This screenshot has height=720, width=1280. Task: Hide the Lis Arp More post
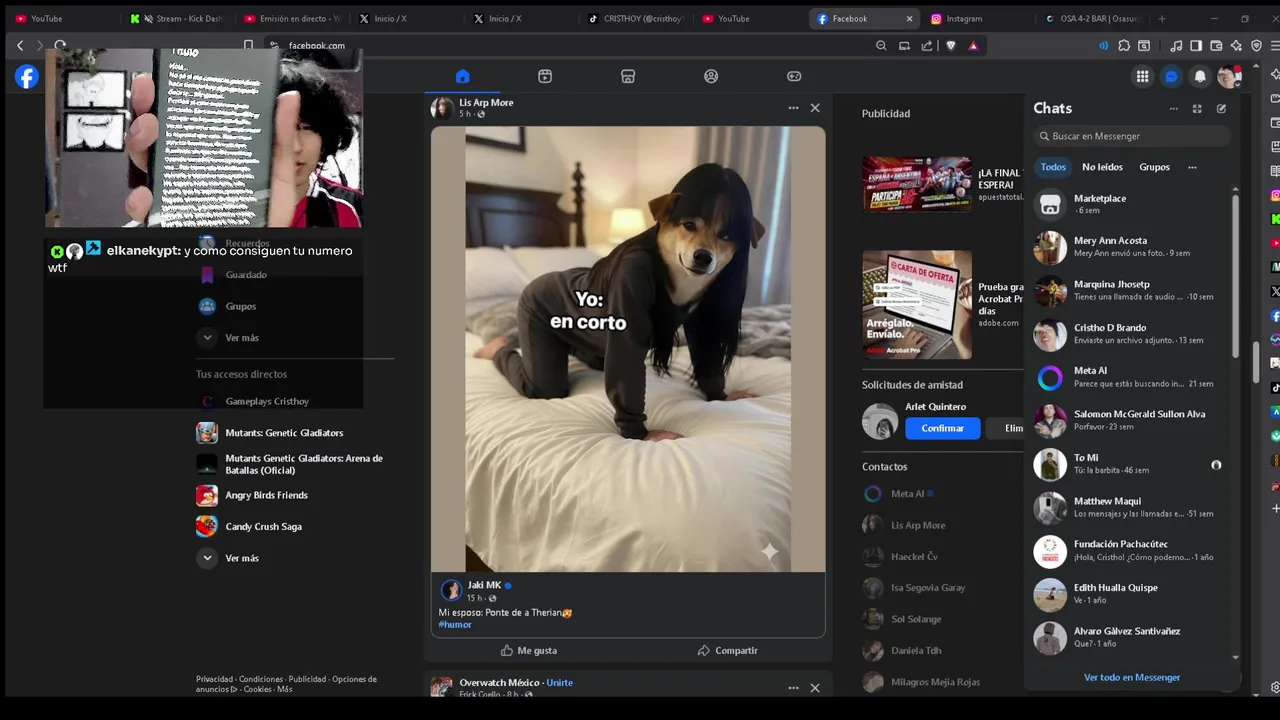[x=815, y=108]
